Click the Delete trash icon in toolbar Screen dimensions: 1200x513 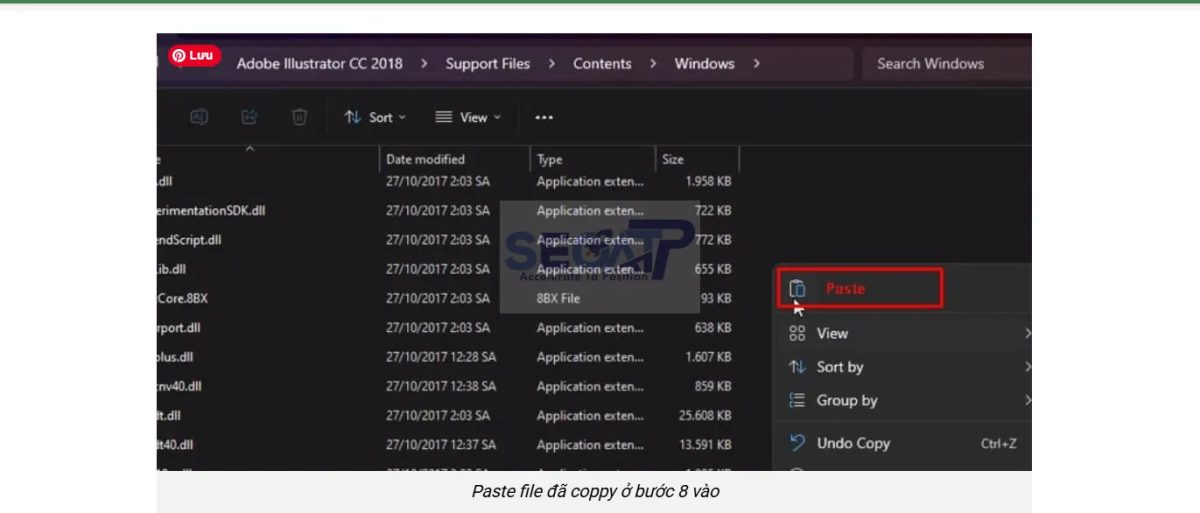(x=299, y=117)
